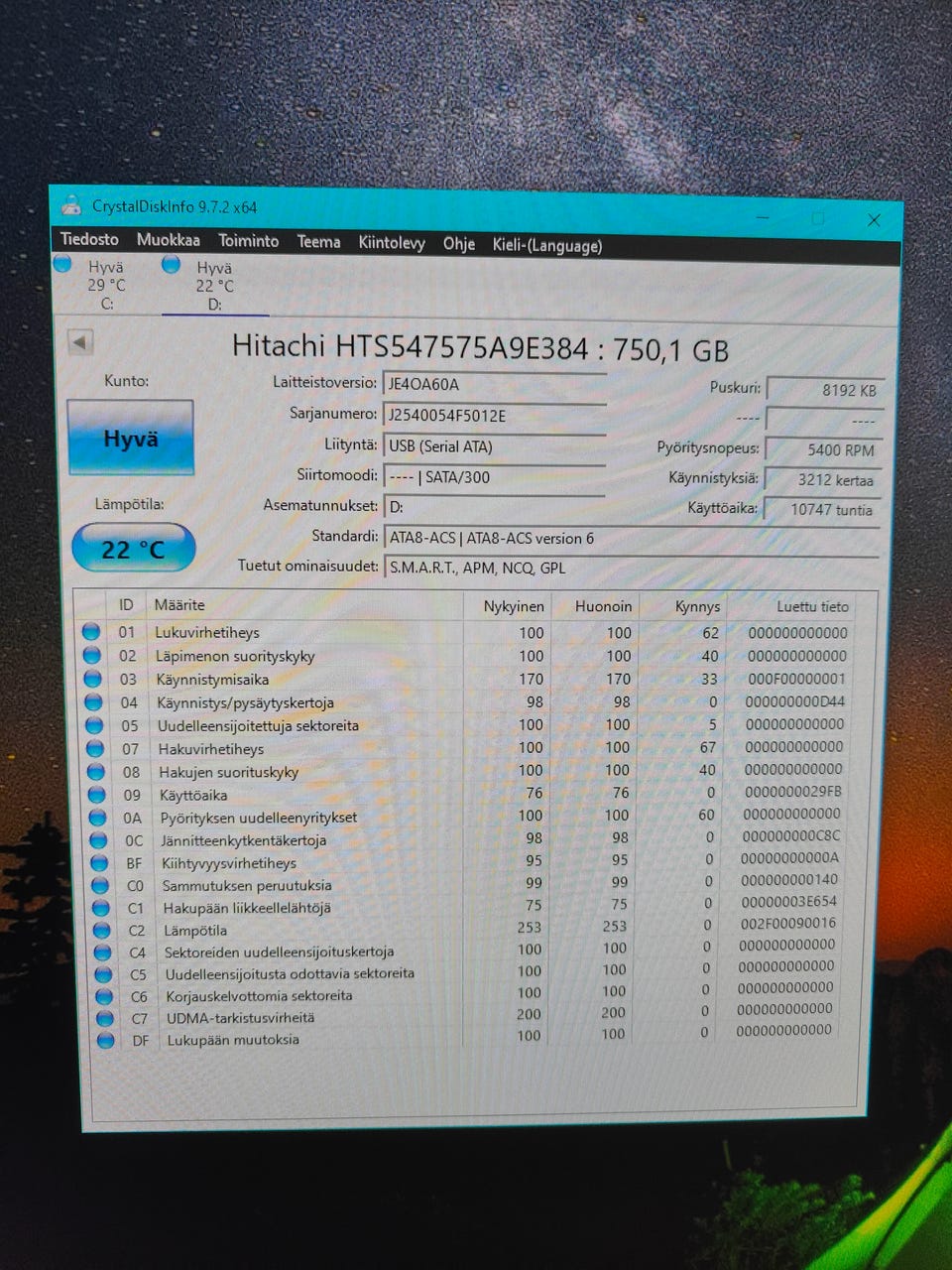The image size is (952, 1270).
Task: Click the Puskuri value 8192 KB
Action: [824, 390]
